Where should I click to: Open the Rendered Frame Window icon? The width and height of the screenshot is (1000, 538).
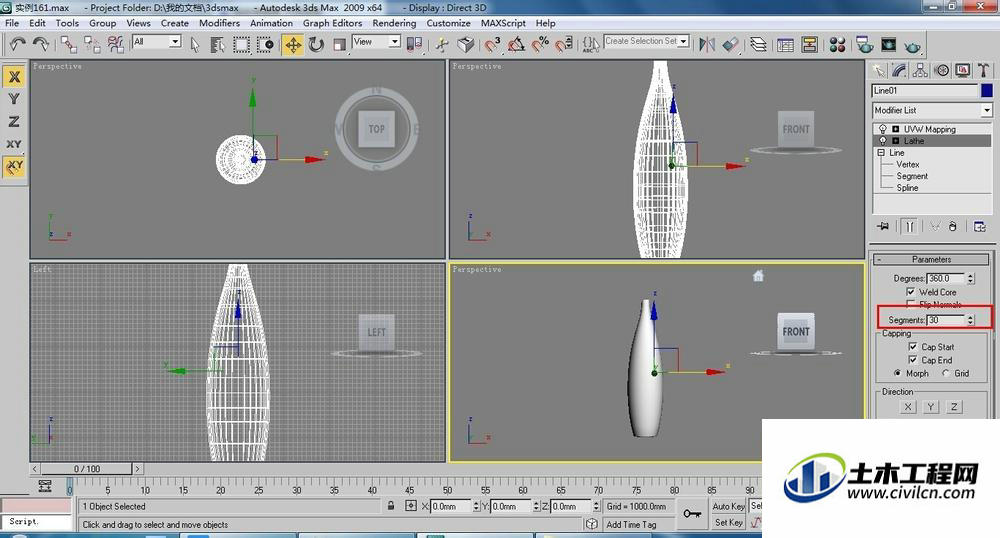(x=888, y=45)
